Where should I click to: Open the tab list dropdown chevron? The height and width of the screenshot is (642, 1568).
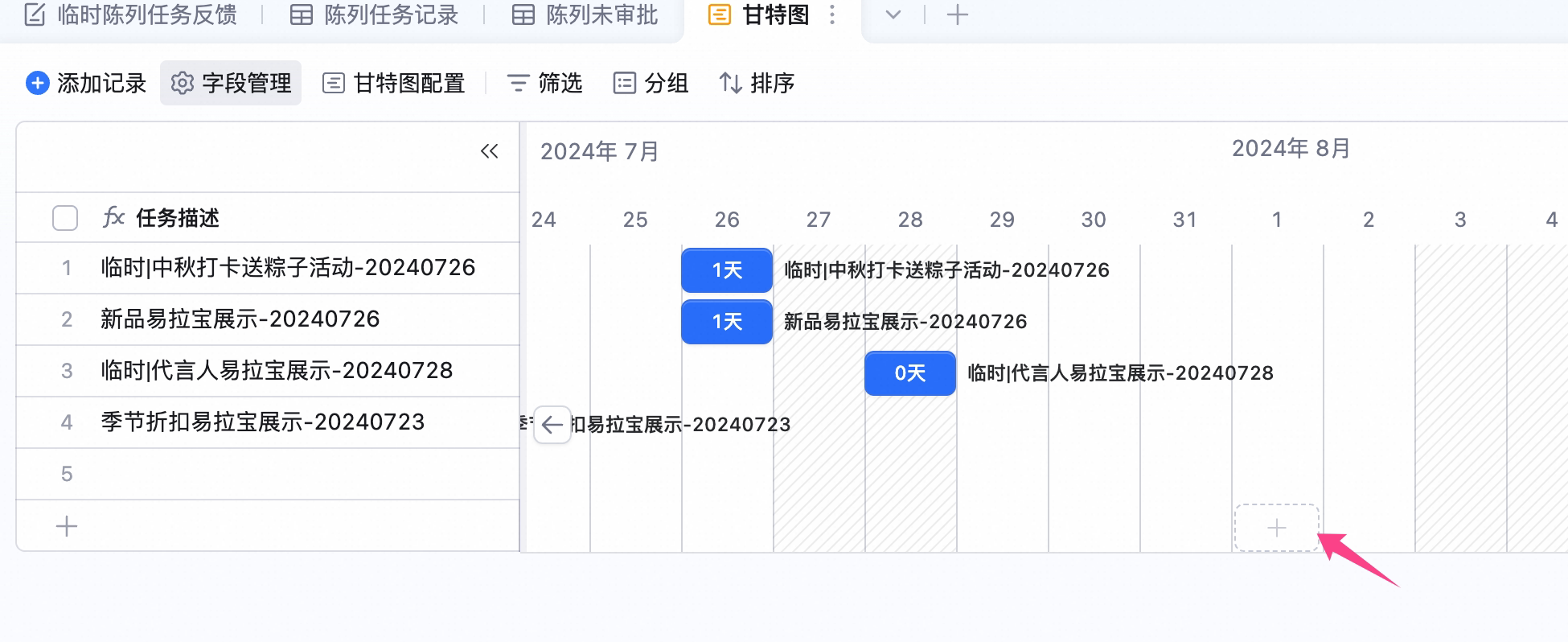(x=893, y=14)
